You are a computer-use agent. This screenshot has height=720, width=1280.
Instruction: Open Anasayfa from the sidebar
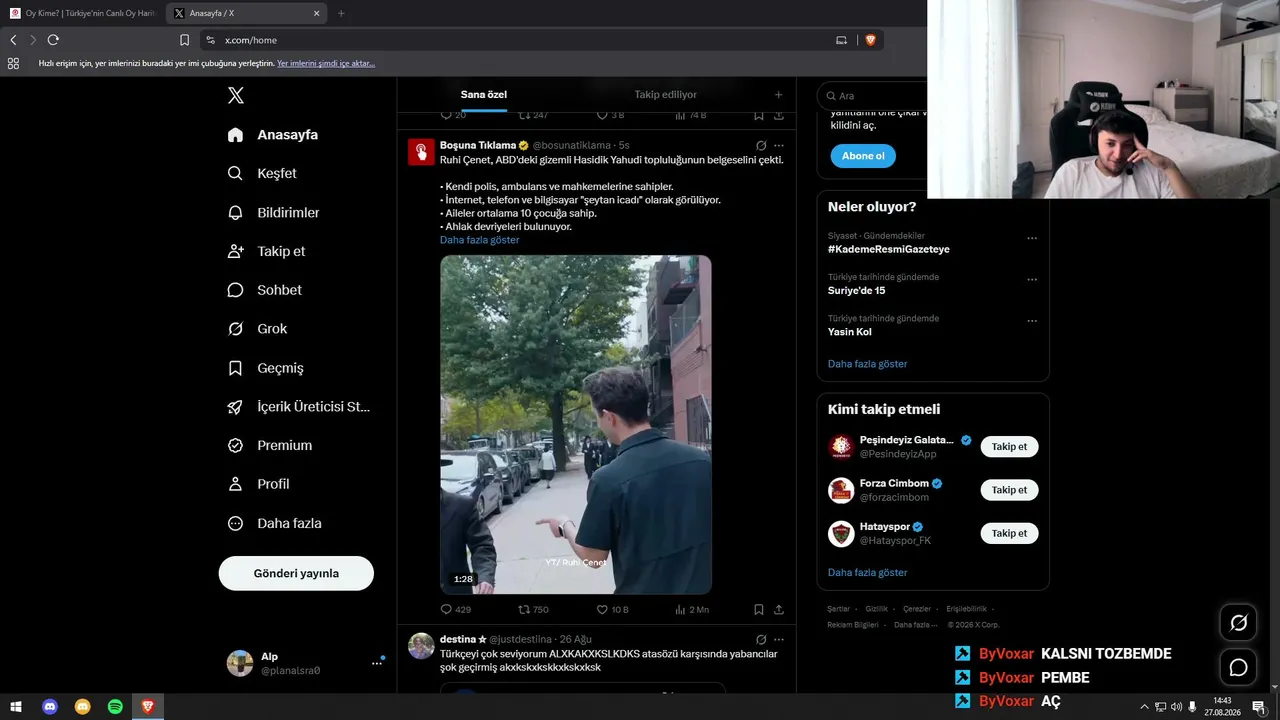point(273,135)
